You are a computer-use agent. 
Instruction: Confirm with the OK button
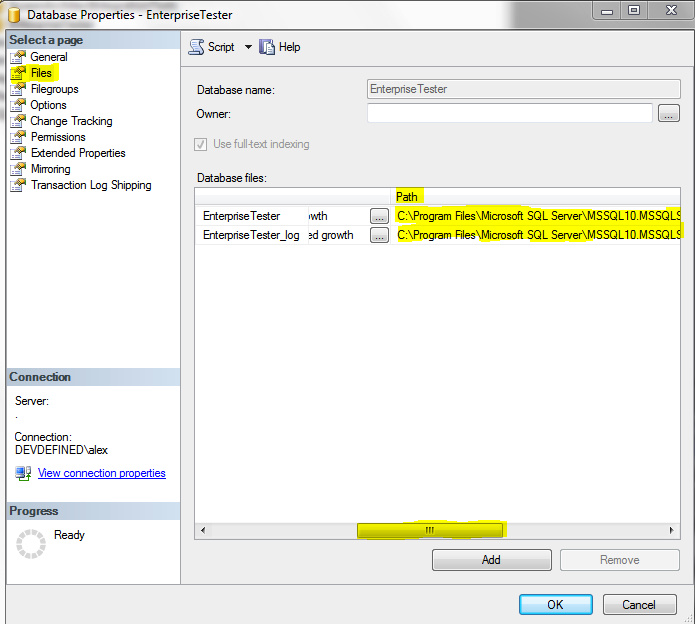pos(555,604)
